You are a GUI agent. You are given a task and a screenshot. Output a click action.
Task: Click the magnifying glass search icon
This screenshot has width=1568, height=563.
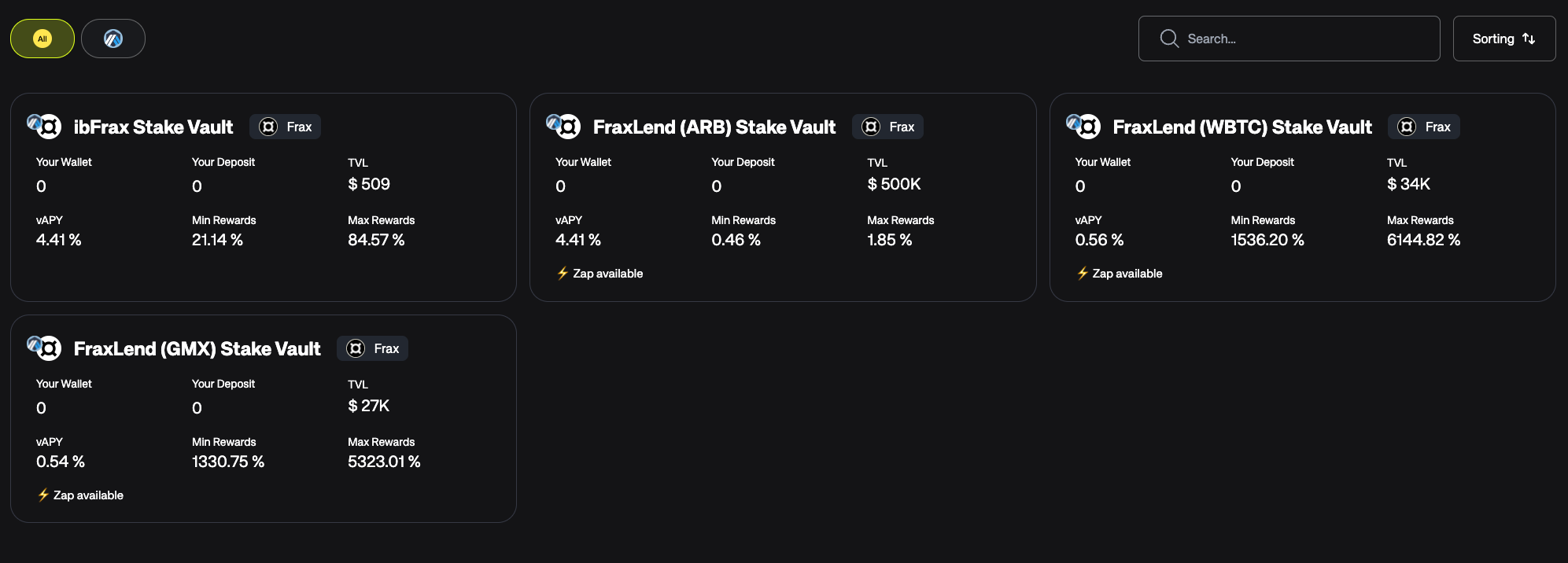1169,39
